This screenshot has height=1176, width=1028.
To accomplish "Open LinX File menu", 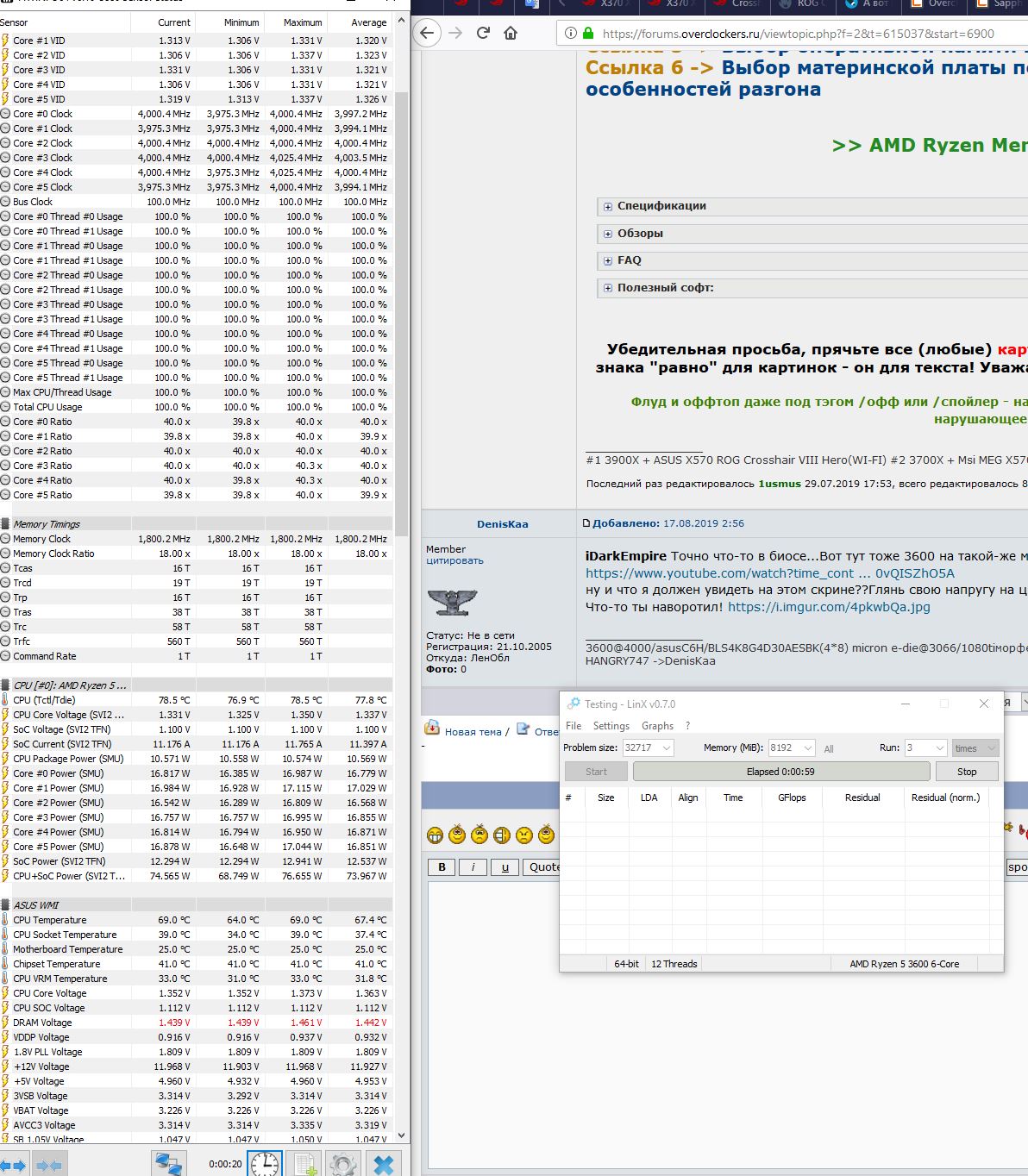I will pyautogui.click(x=574, y=726).
